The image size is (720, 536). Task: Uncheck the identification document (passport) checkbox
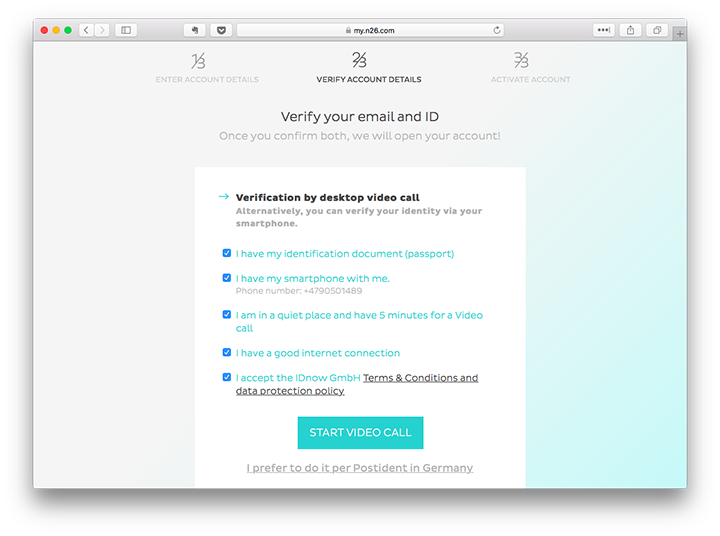(227, 253)
